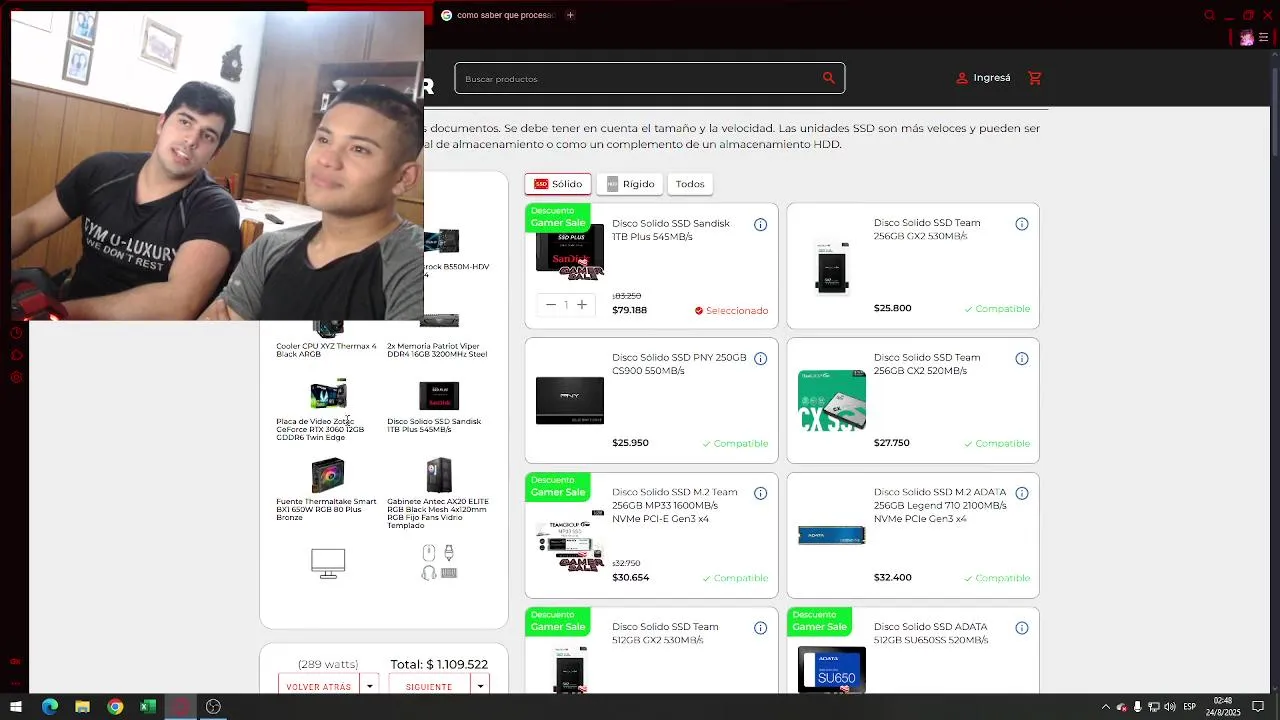The width and height of the screenshot is (1280, 720).
Task: Click the $25.800 price on Team GX2
Action: point(892,308)
